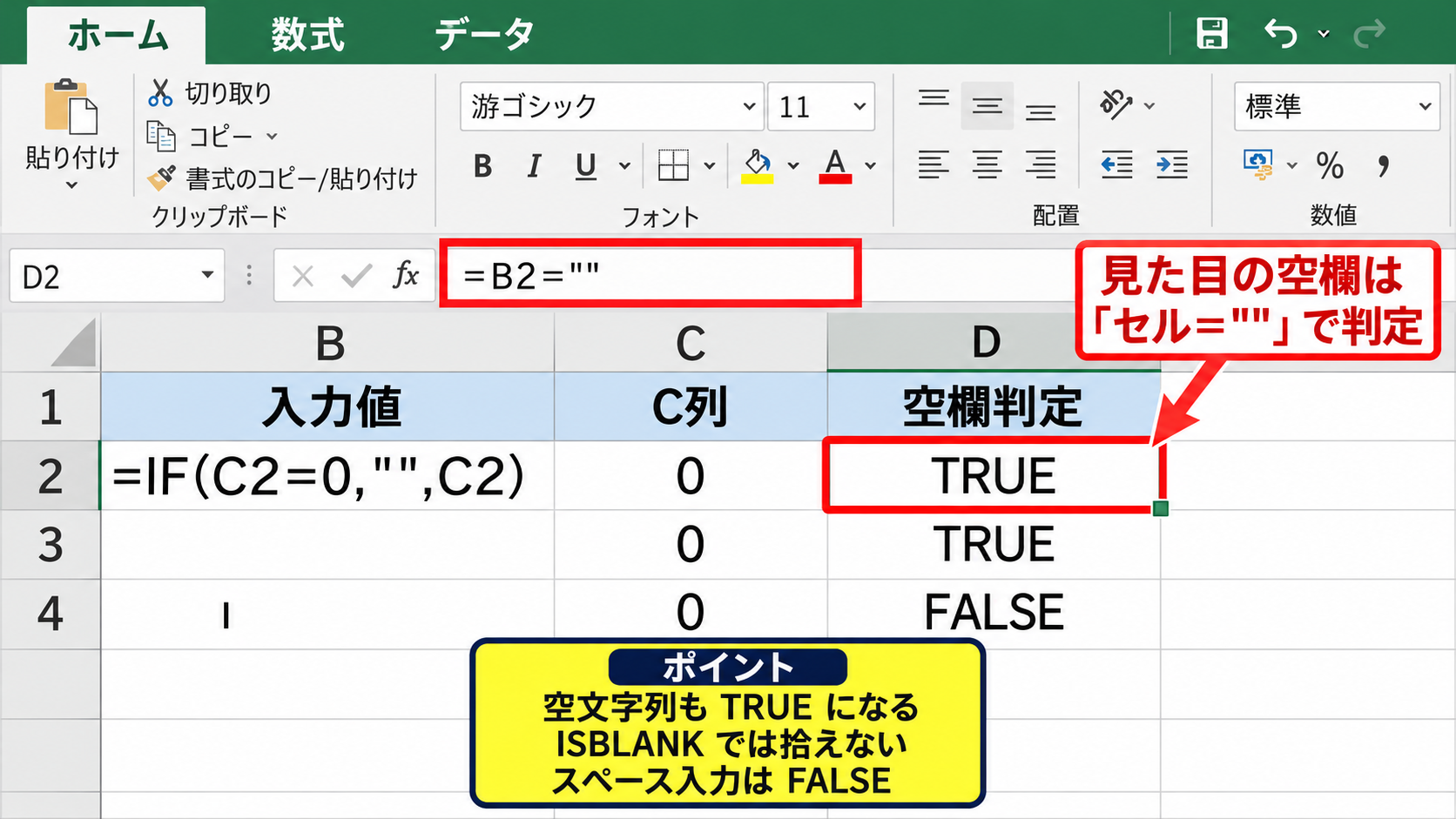Screen dimensions: 1456x819
Task: Click 書式のコピー/貼り付け label
Action: coord(301,178)
